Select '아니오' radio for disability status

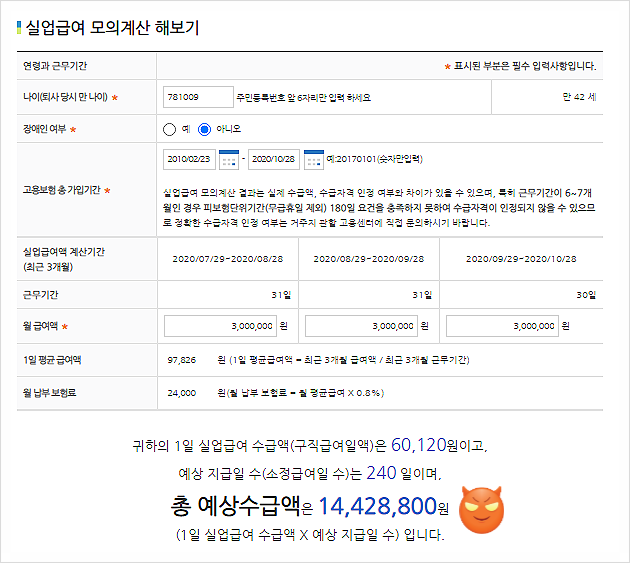tap(205, 129)
